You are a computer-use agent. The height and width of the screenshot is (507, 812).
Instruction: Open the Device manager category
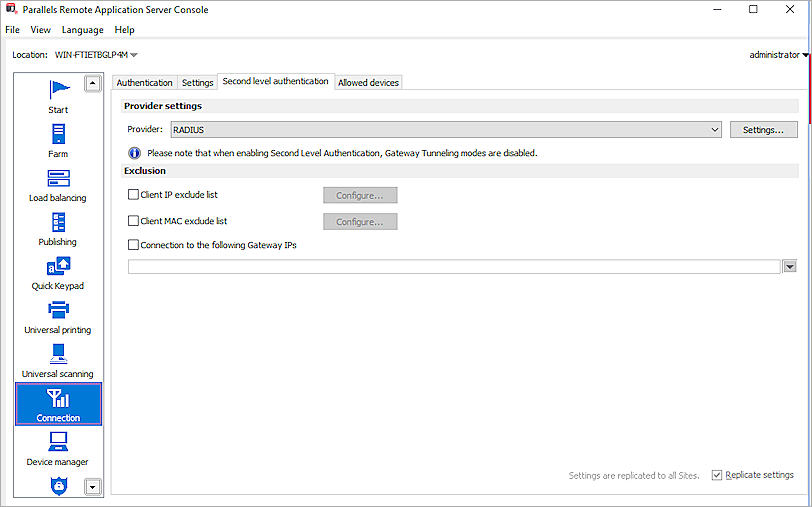(58, 449)
